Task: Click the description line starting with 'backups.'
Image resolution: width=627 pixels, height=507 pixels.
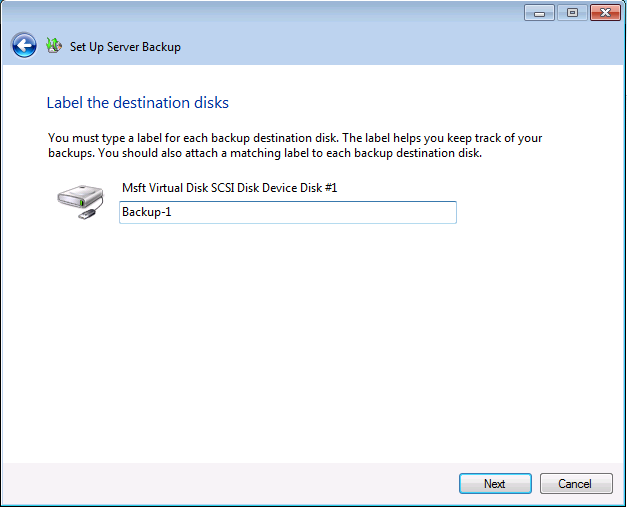Action: (264, 153)
